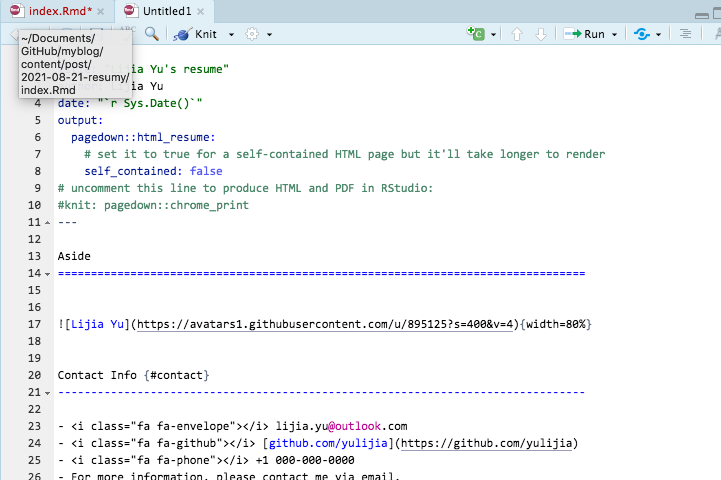This screenshot has height=480, width=721.
Task: Expand the Run options dropdown arrow
Action: [x=615, y=34]
